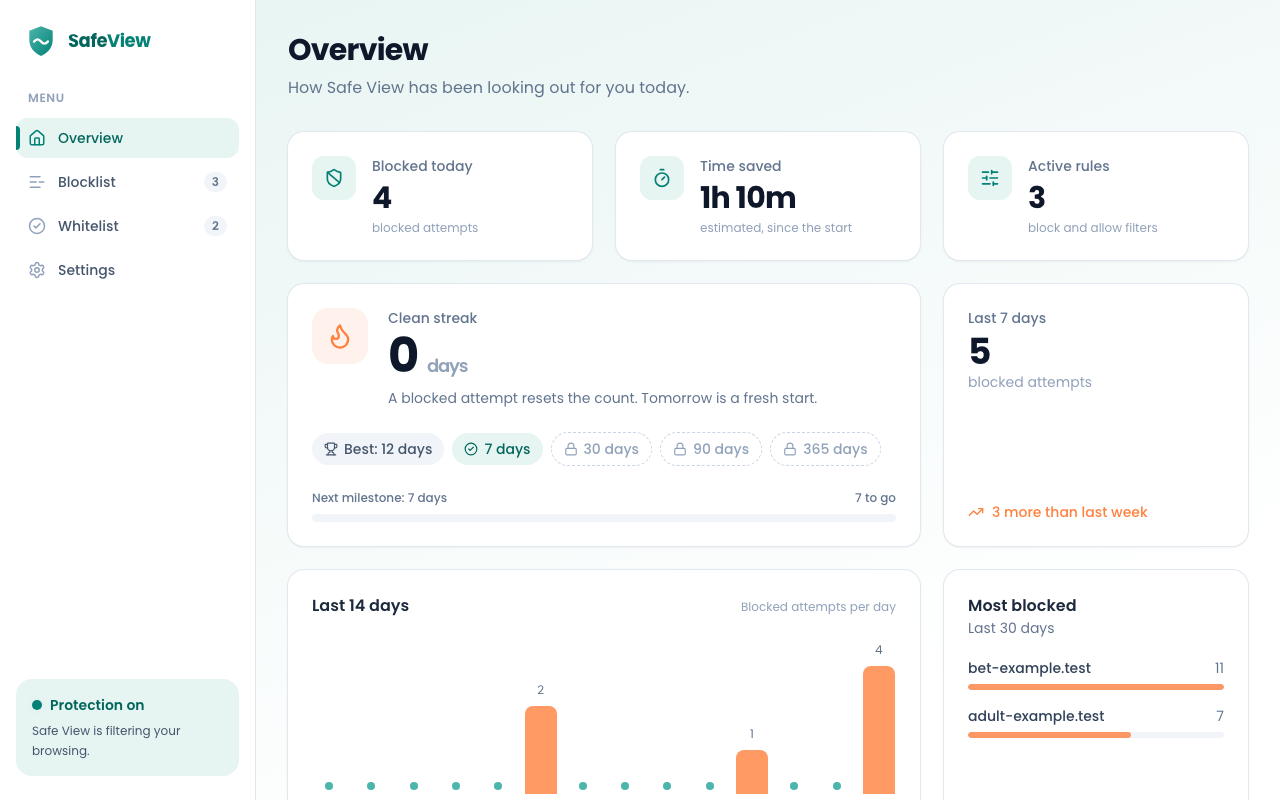Open the Whitelist menu item
Screen dimensions: 1280x800
(x=127, y=226)
